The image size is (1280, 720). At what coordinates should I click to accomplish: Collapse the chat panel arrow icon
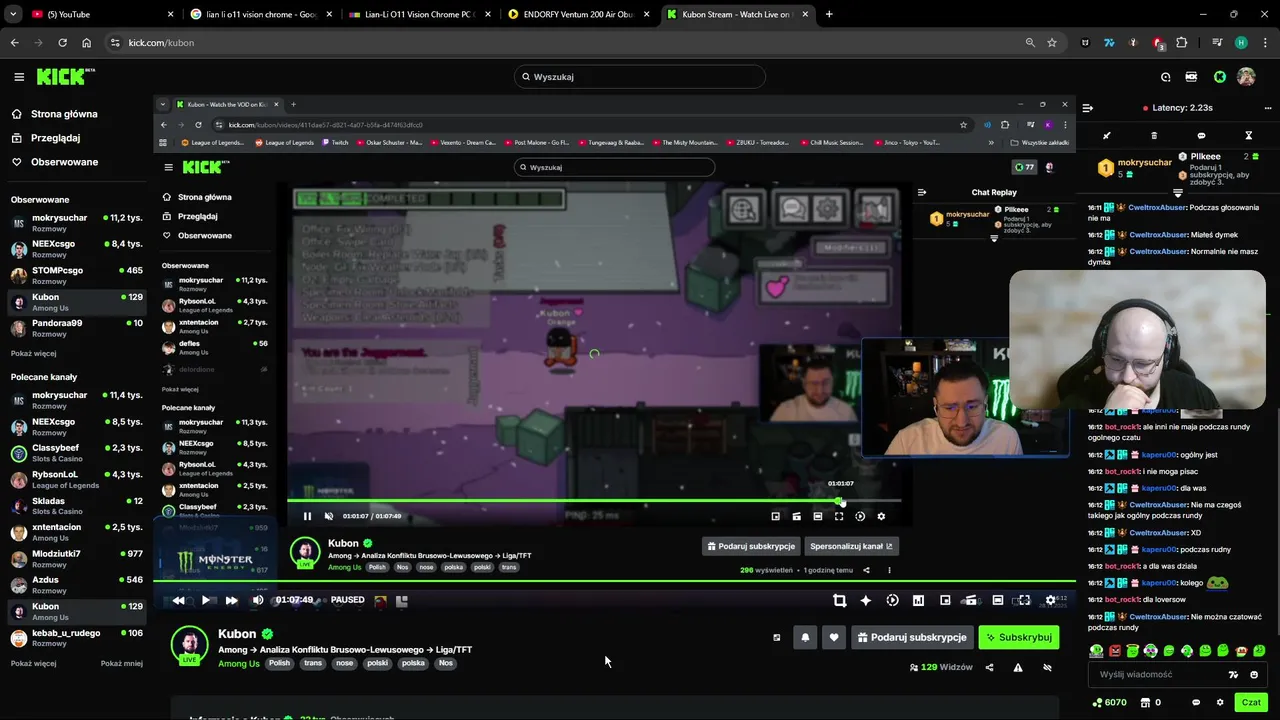(x=1088, y=107)
